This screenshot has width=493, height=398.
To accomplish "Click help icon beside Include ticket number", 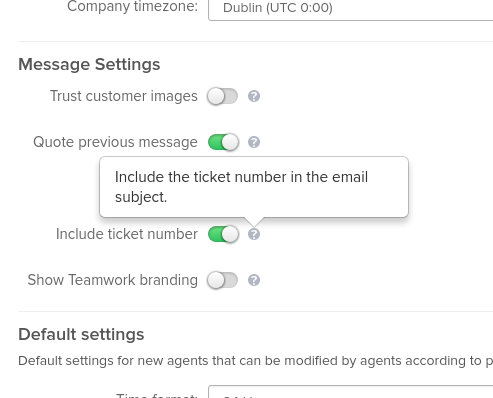I will (x=254, y=234).
